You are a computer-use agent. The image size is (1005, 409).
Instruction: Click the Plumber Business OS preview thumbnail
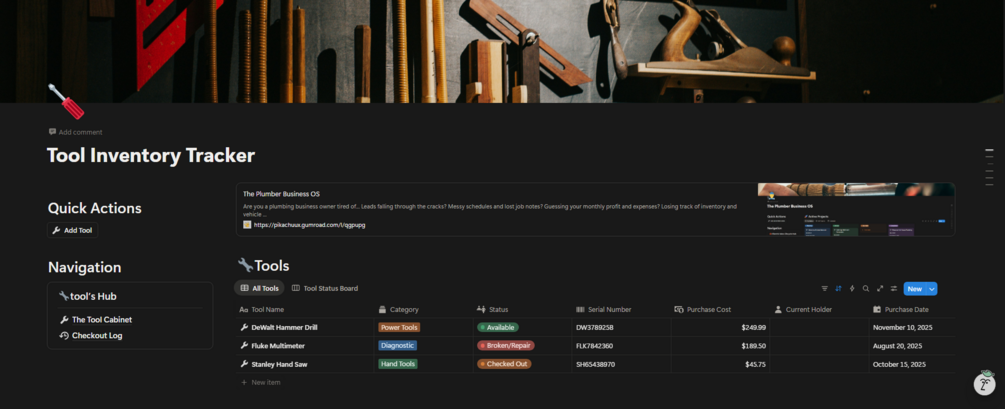(x=856, y=210)
